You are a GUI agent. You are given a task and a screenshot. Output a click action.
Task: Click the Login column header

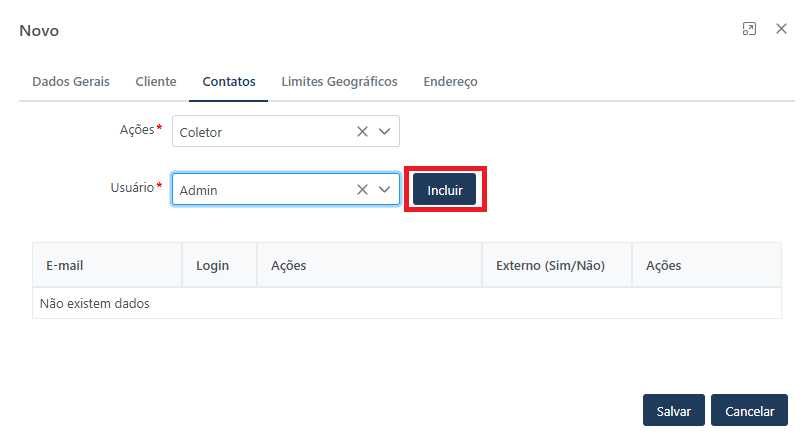[x=212, y=266]
